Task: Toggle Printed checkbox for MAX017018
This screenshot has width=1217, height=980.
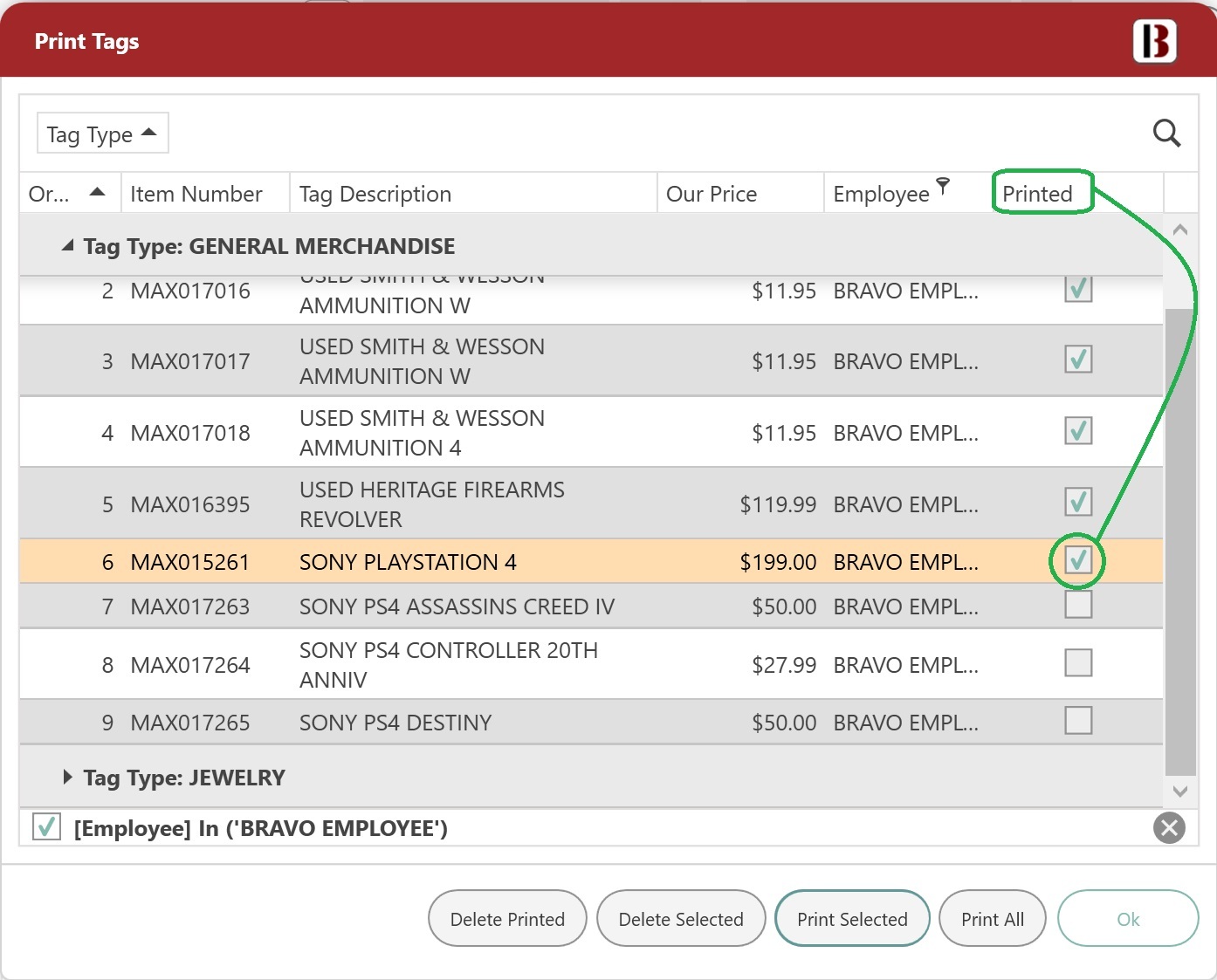Action: pos(1078,430)
